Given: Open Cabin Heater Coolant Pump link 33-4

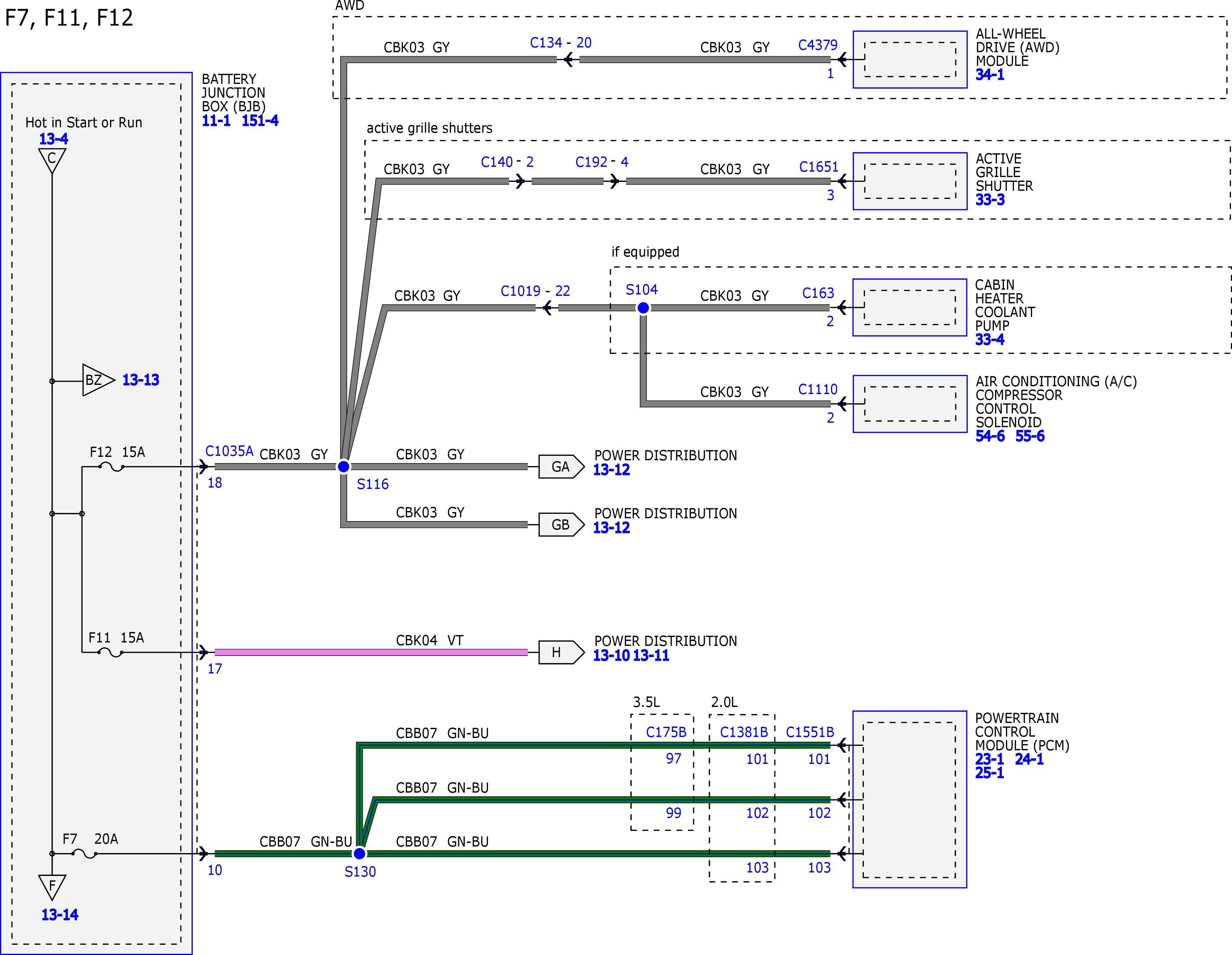Looking at the screenshot, I should click(x=989, y=339).
